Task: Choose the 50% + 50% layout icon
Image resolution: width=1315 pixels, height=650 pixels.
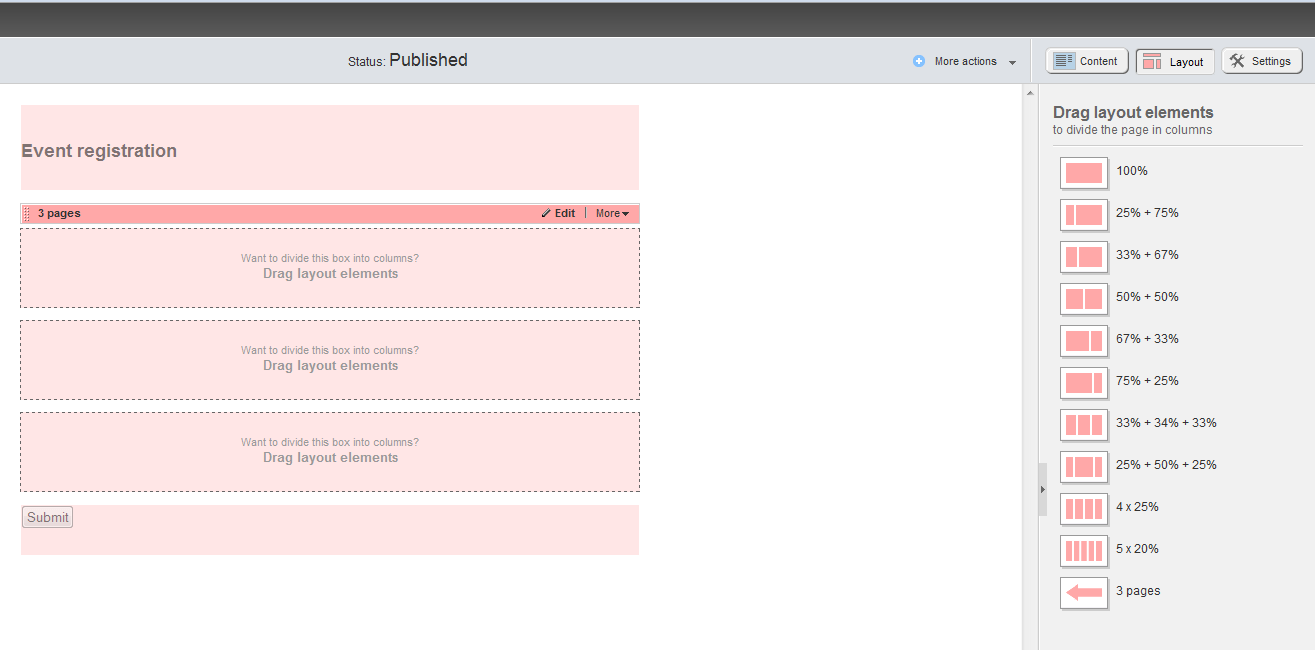Action: (x=1083, y=298)
